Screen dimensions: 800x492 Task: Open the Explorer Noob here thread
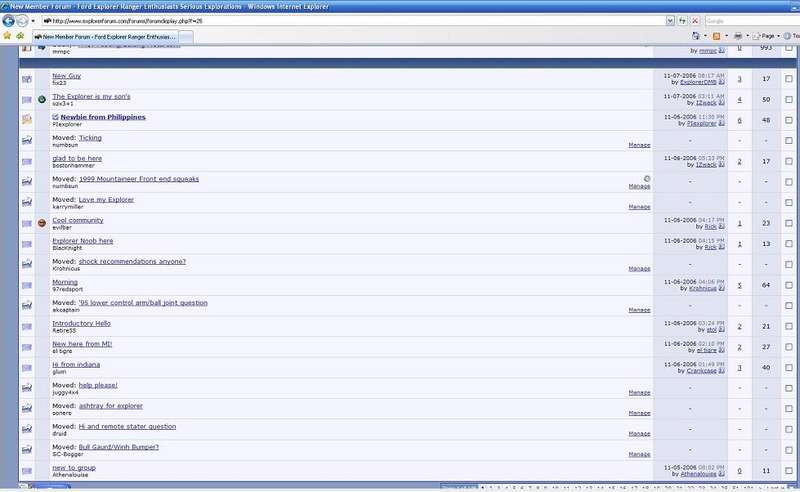pyautogui.click(x=83, y=241)
